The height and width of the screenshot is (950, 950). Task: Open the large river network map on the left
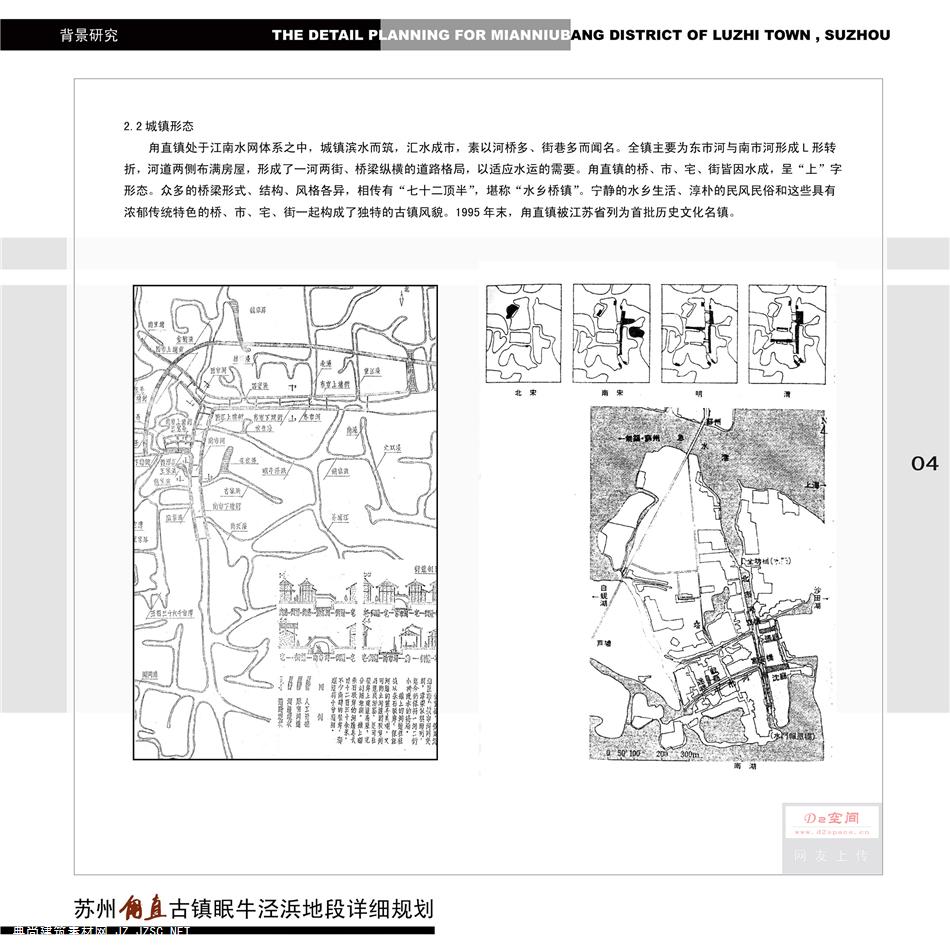pos(285,522)
